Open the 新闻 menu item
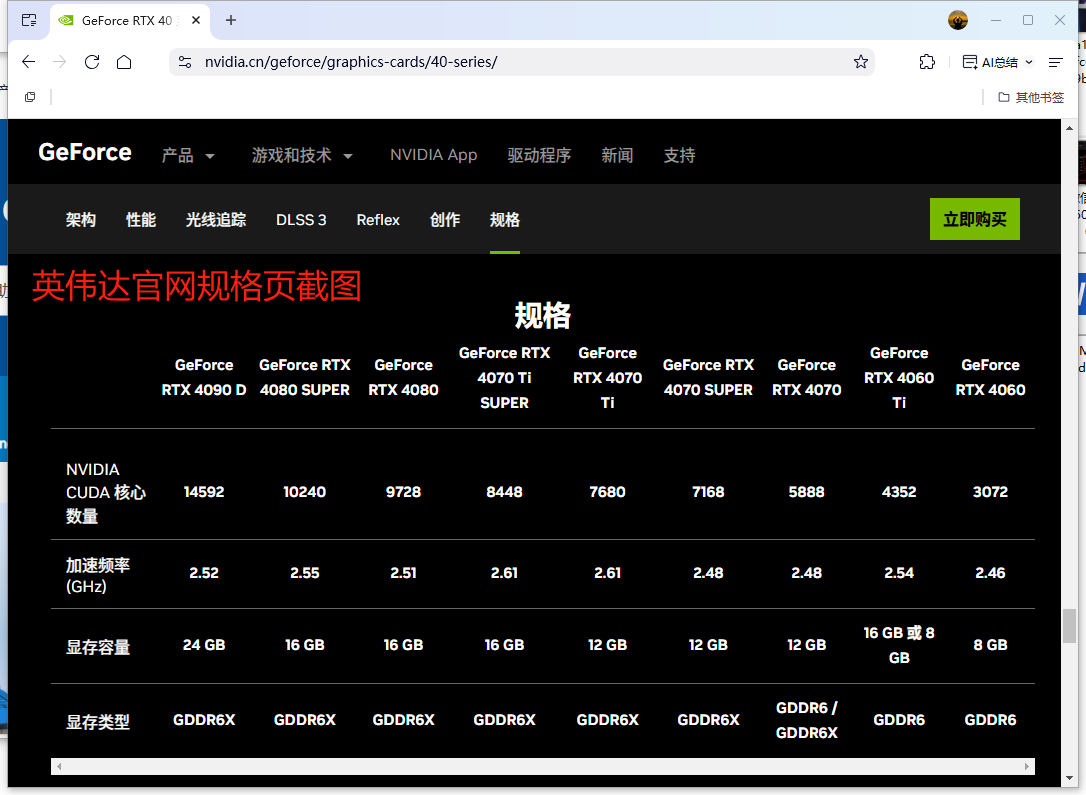 pyautogui.click(x=617, y=155)
